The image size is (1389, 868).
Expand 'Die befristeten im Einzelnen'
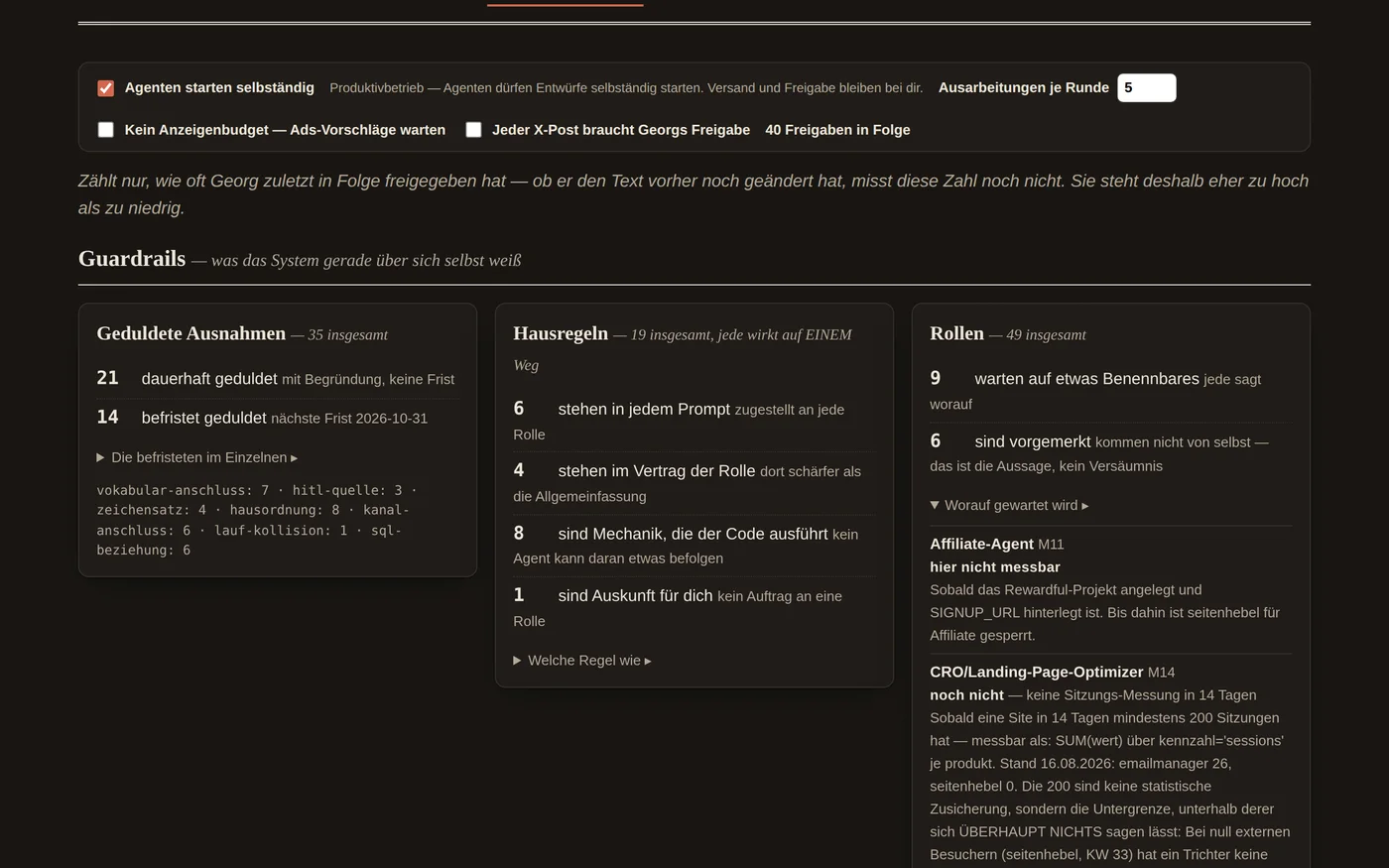click(x=196, y=457)
